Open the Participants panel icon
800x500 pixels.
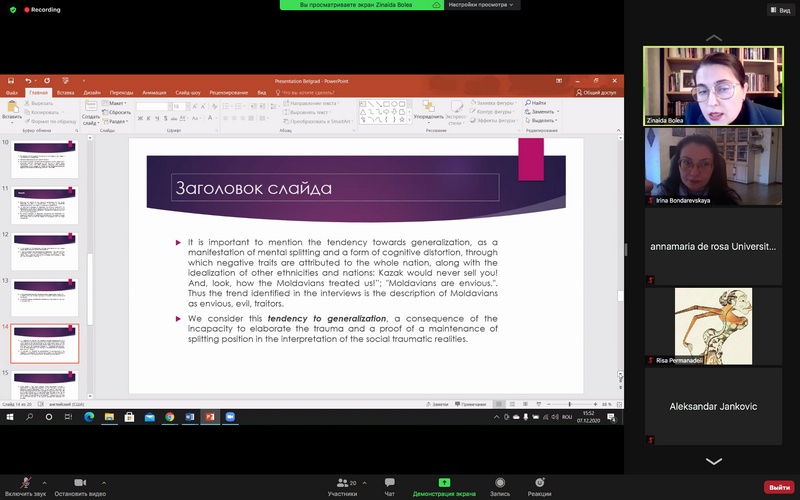[341, 482]
